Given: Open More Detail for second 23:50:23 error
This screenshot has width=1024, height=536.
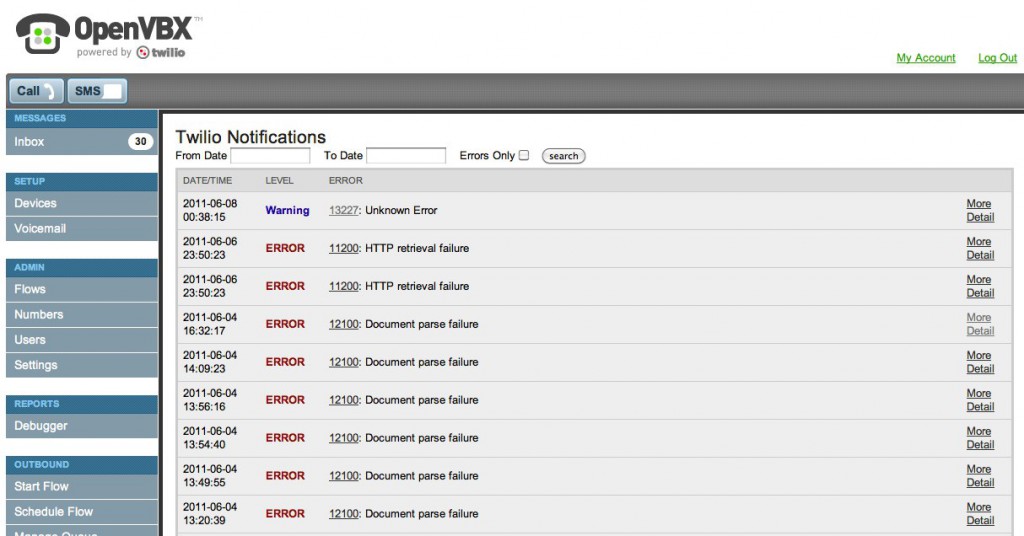Looking at the screenshot, I should [980, 286].
